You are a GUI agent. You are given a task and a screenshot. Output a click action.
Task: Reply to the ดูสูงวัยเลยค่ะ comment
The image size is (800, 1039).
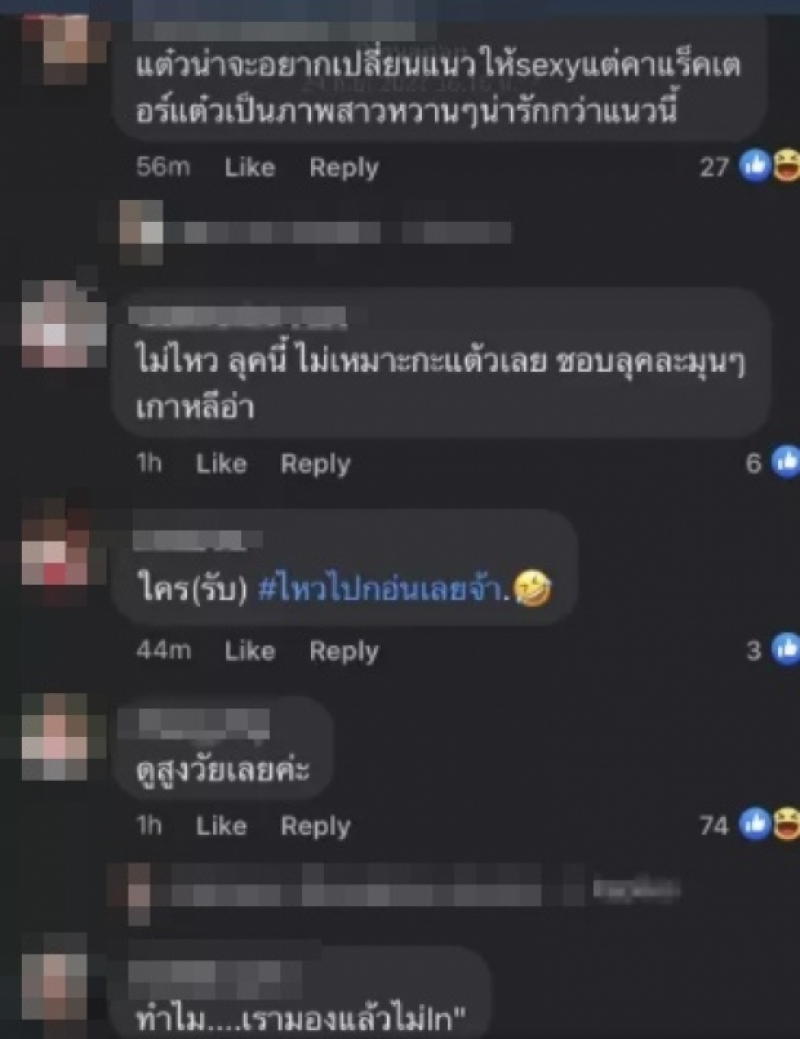click(x=315, y=826)
